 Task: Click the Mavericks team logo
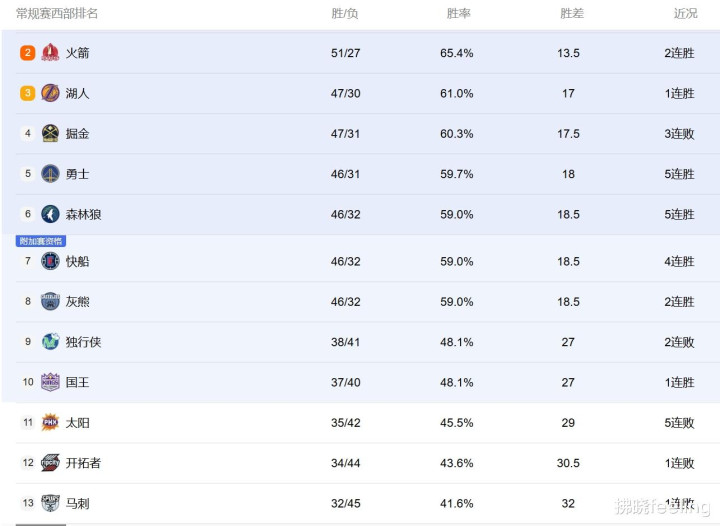pos(50,341)
